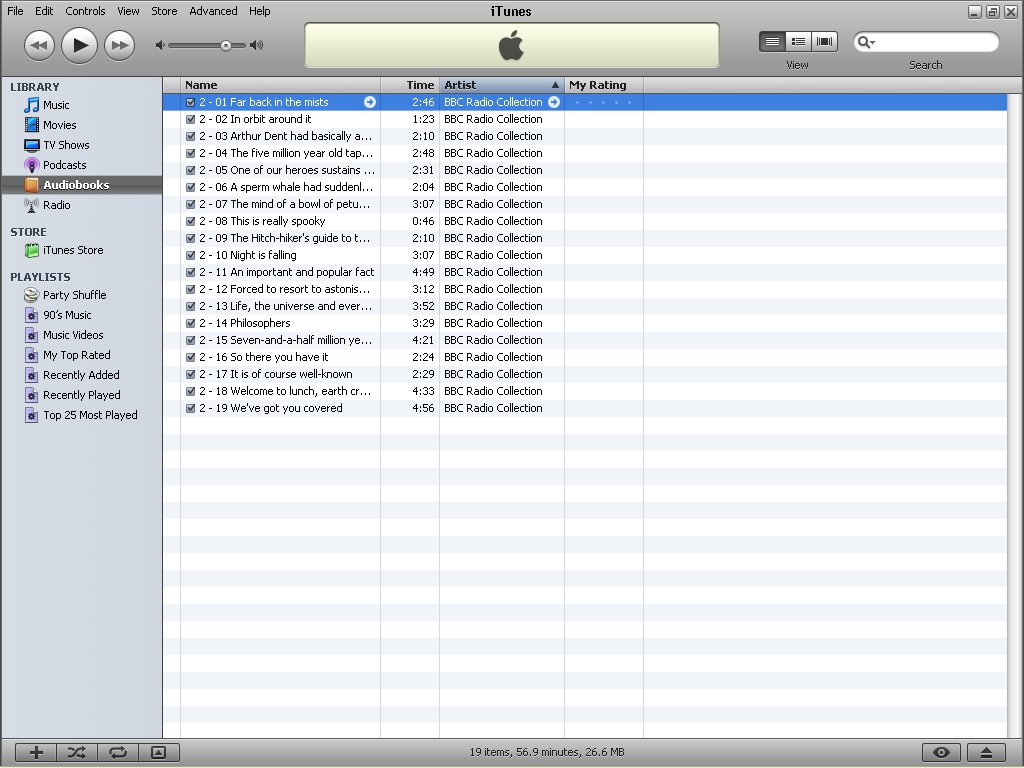Open the Edit menu
Viewport: 1024px width, 768px height.
(x=44, y=11)
